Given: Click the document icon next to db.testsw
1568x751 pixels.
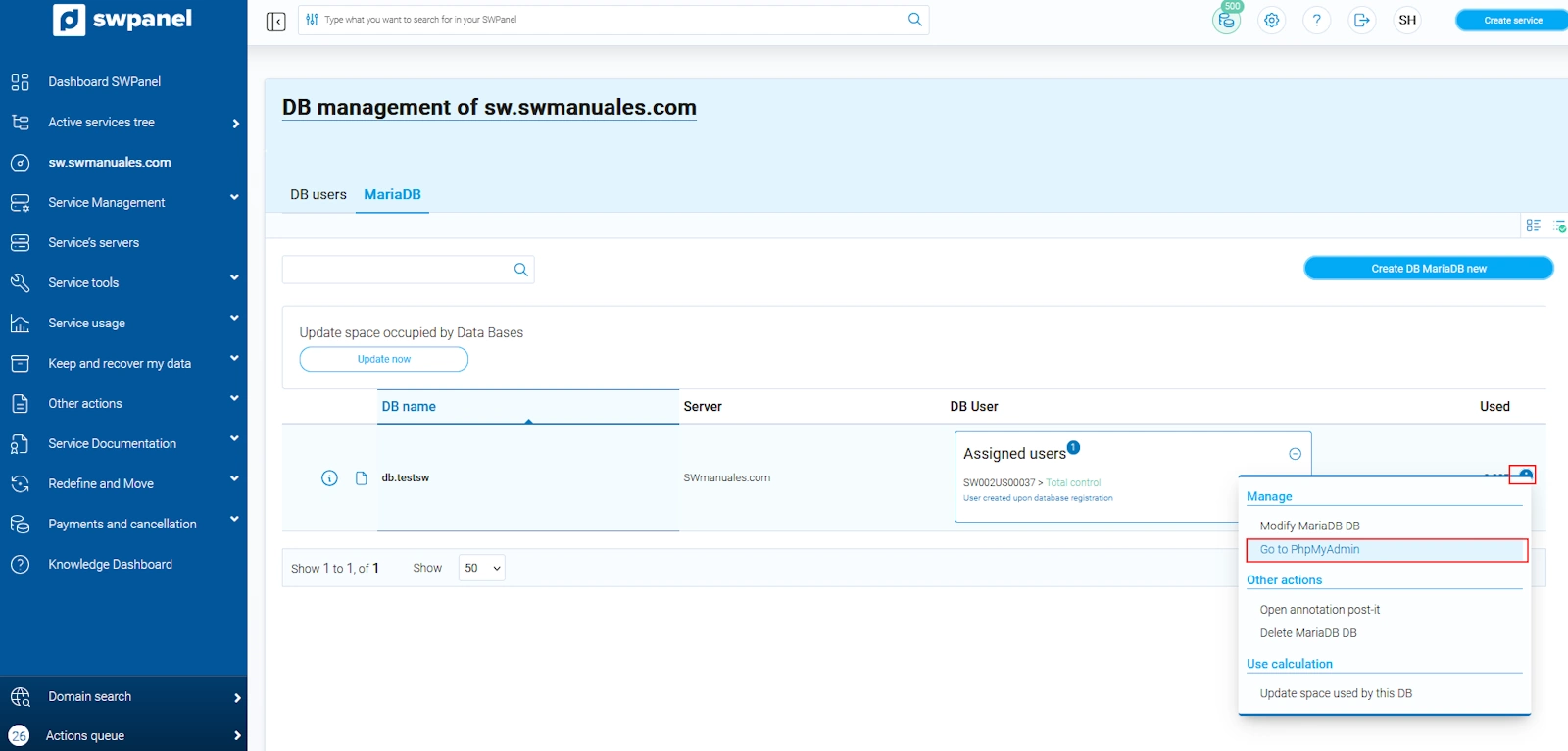Looking at the screenshot, I should (361, 478).
